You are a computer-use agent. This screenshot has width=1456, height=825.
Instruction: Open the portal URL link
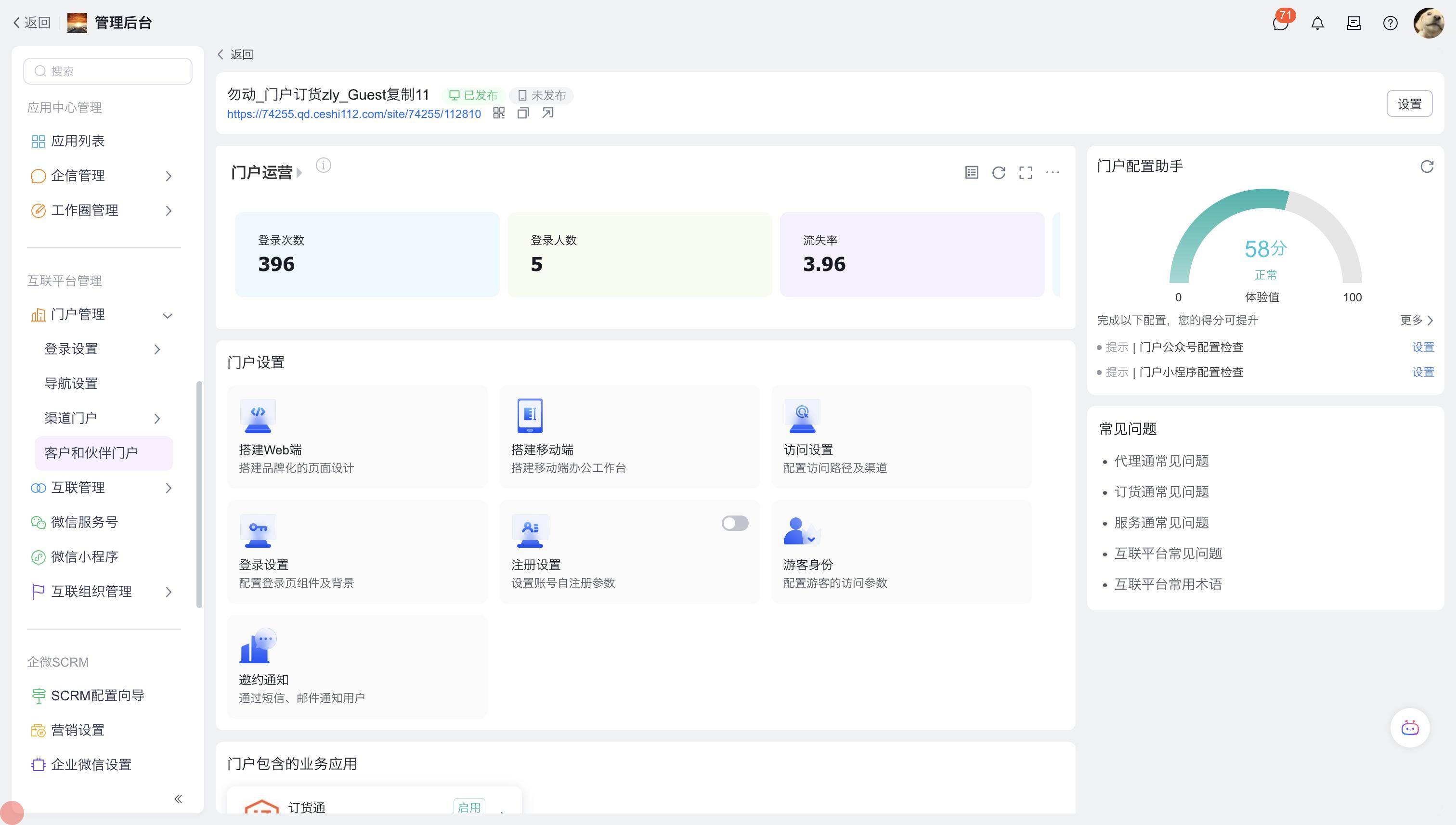(x=354, y=114)
